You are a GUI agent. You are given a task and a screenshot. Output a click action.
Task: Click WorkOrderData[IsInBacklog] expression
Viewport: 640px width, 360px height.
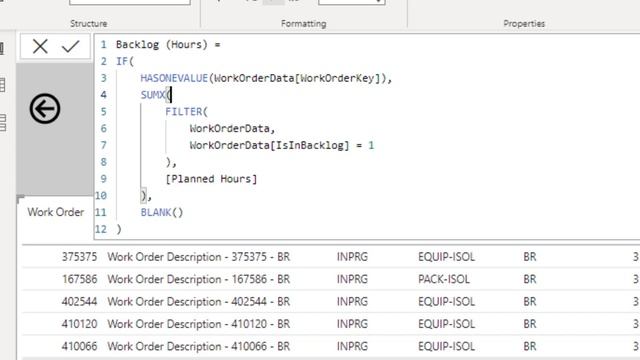click(269, 145)
